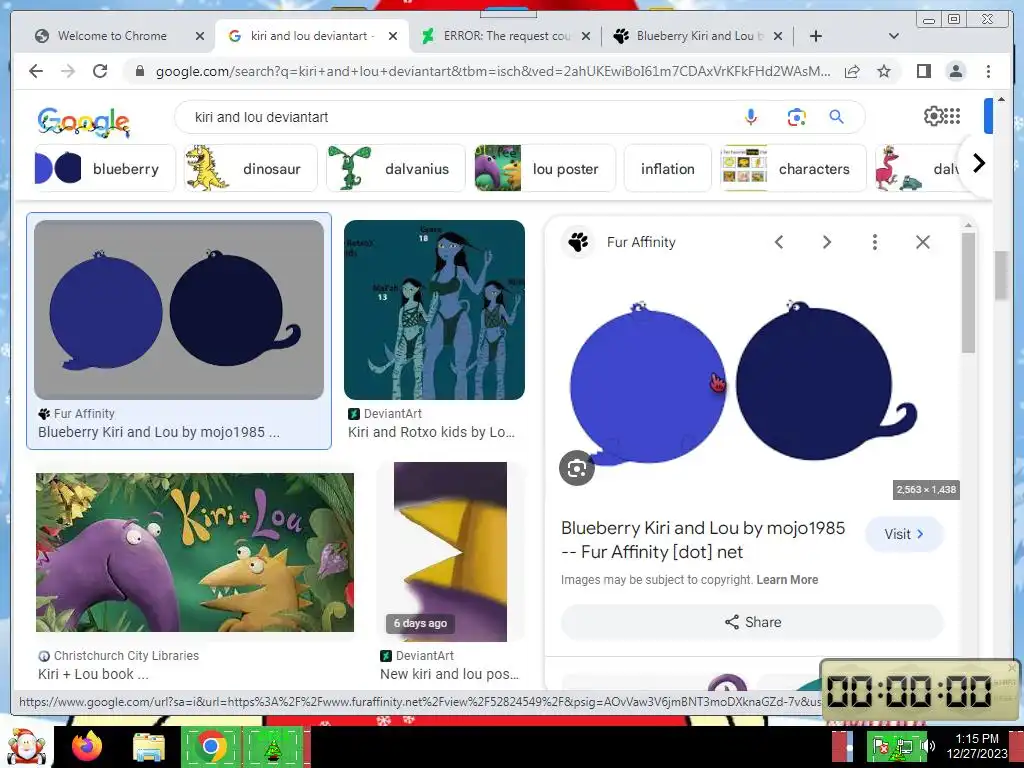Go back to the previous page
The width and height of the screenshot is (1024, 768).
pyautogui.click(x=36, y=71)
